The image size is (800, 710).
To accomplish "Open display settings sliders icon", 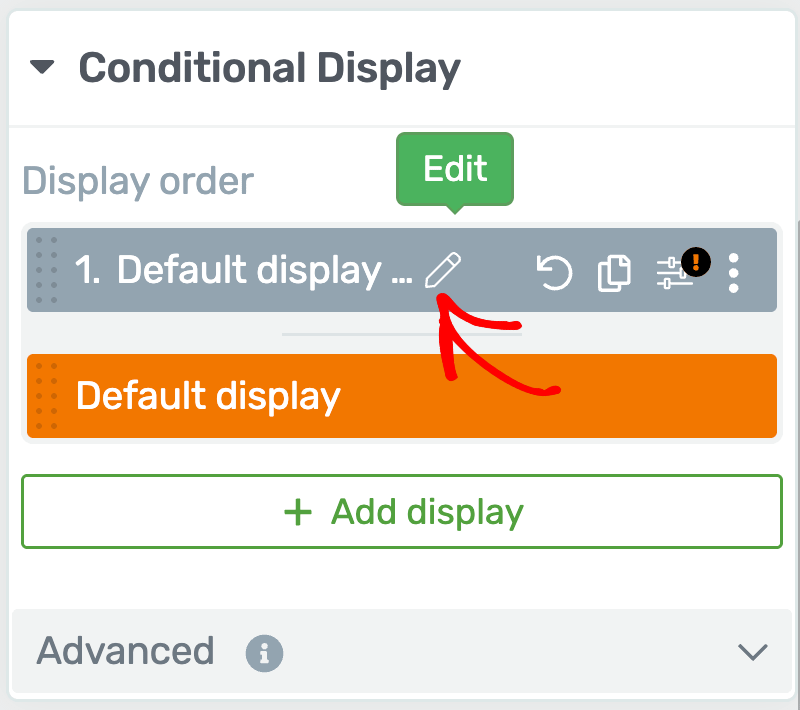I will [x=673, y=273].
